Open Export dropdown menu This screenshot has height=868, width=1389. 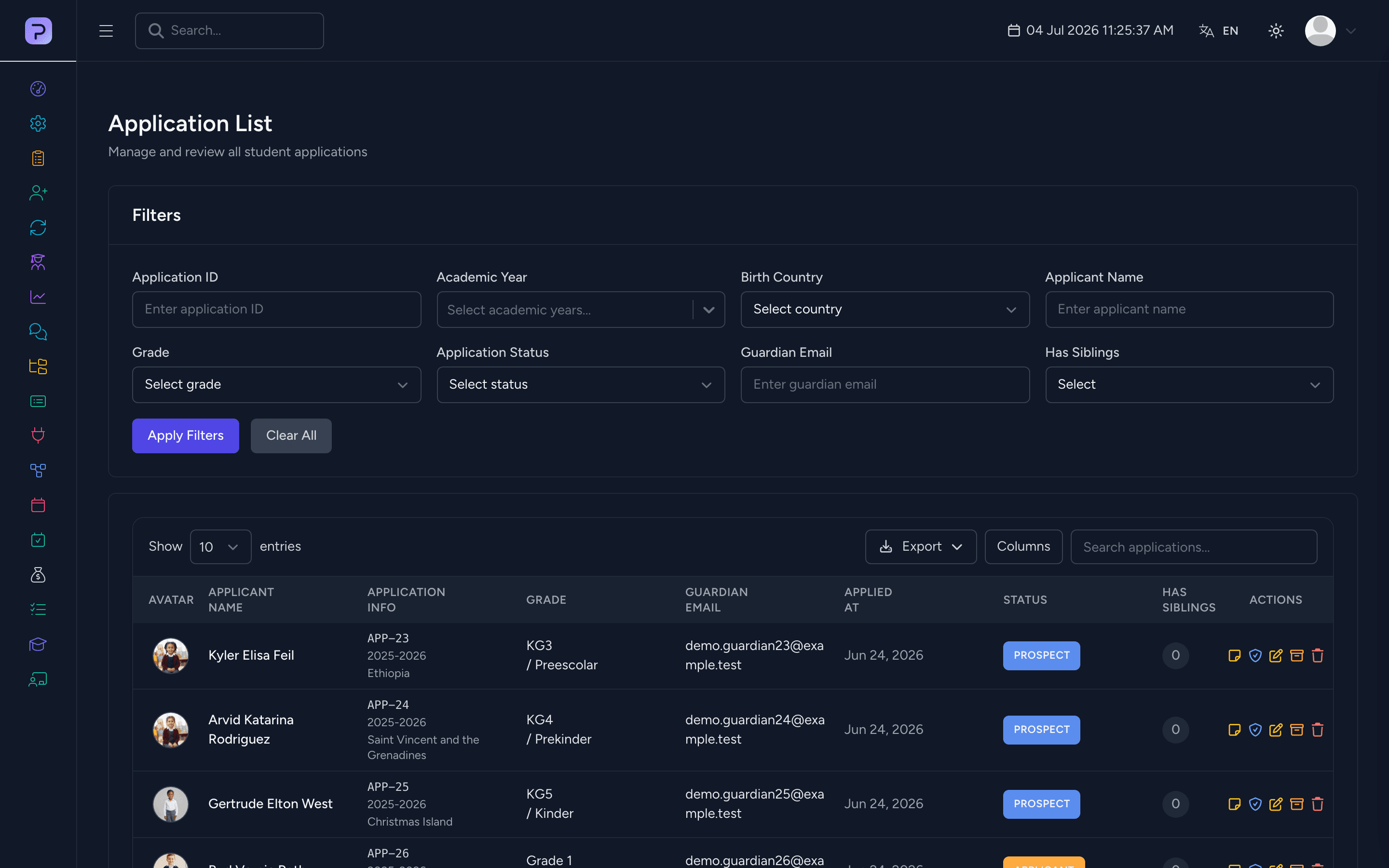921,546
